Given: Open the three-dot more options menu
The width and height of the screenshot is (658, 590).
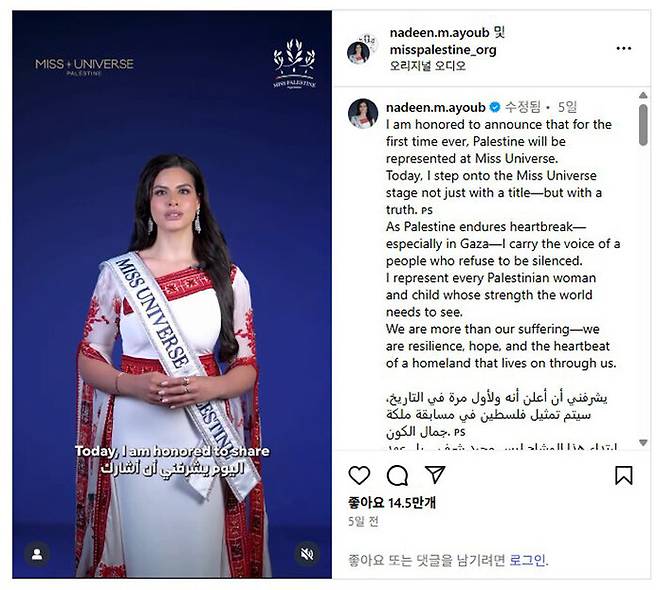Looking at the screenshot, I should click(x=624, y=49).
